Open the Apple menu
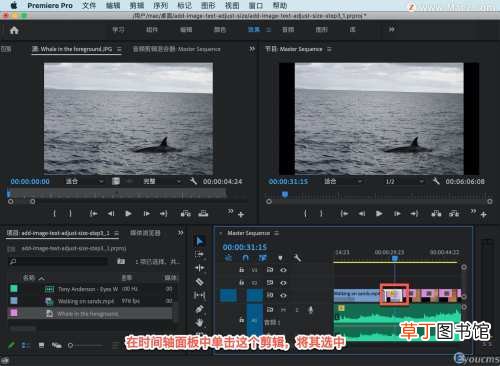500x366 pixels. (x=14, y=5)
